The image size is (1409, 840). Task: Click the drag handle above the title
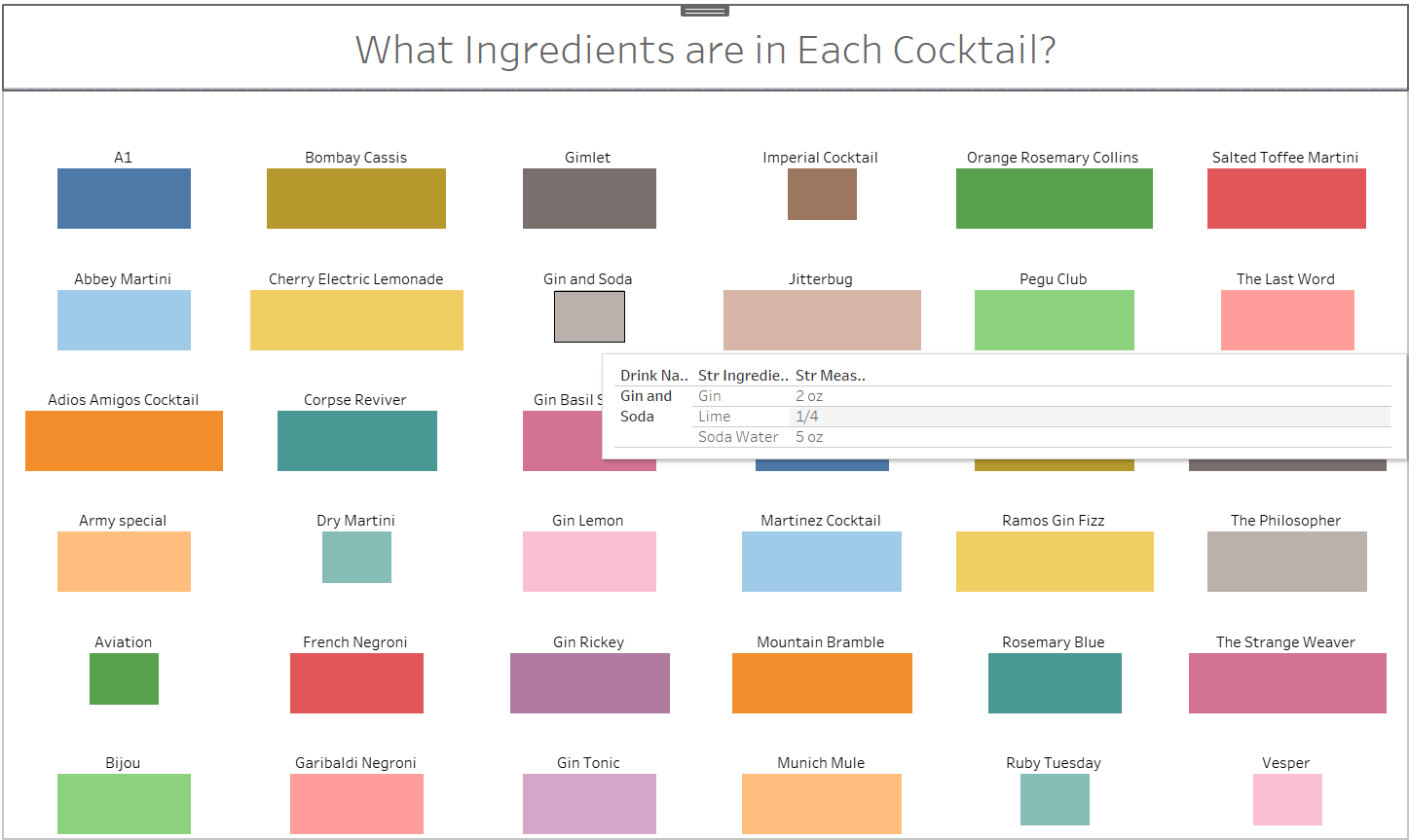705,11
